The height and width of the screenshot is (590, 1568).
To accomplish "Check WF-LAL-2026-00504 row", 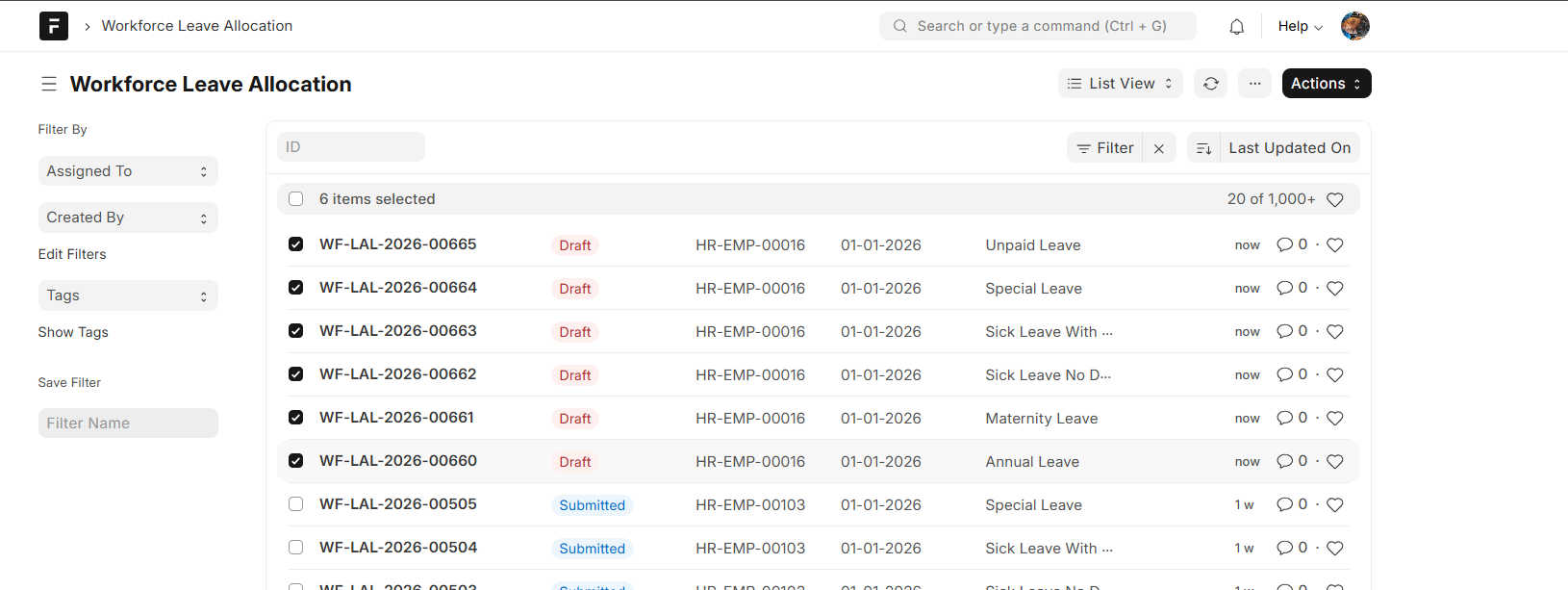I will tap(296, 548).
